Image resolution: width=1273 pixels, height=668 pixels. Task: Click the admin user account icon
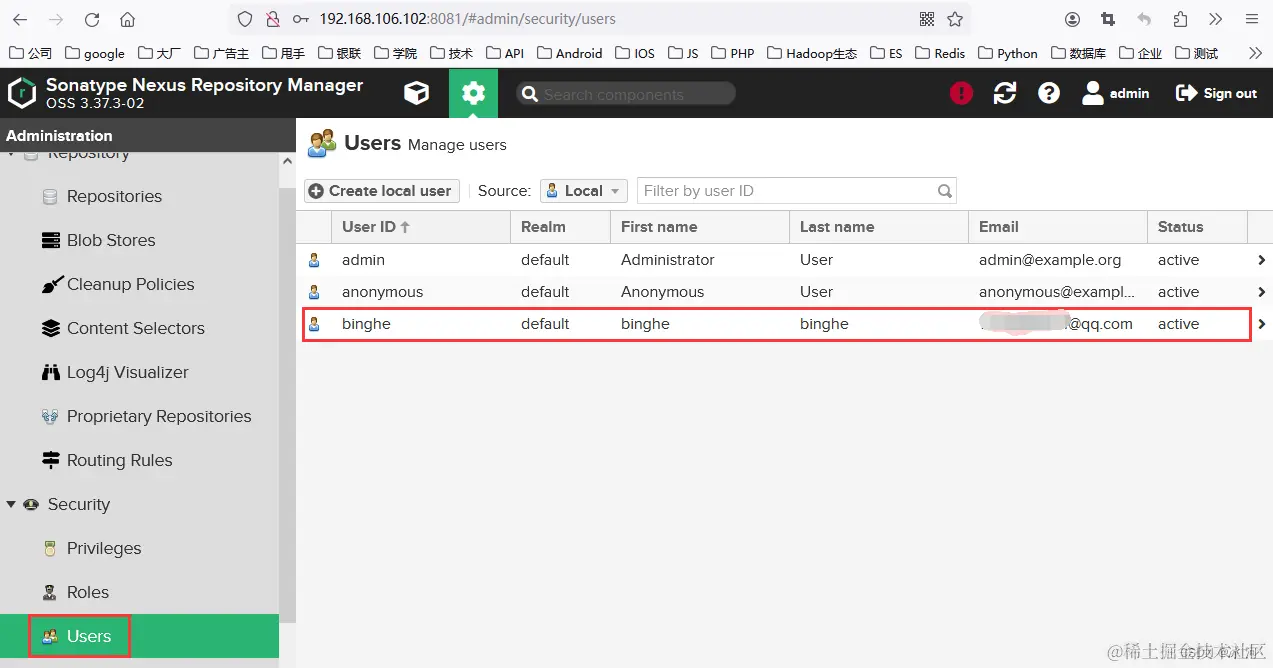(x=1093, y=93)
